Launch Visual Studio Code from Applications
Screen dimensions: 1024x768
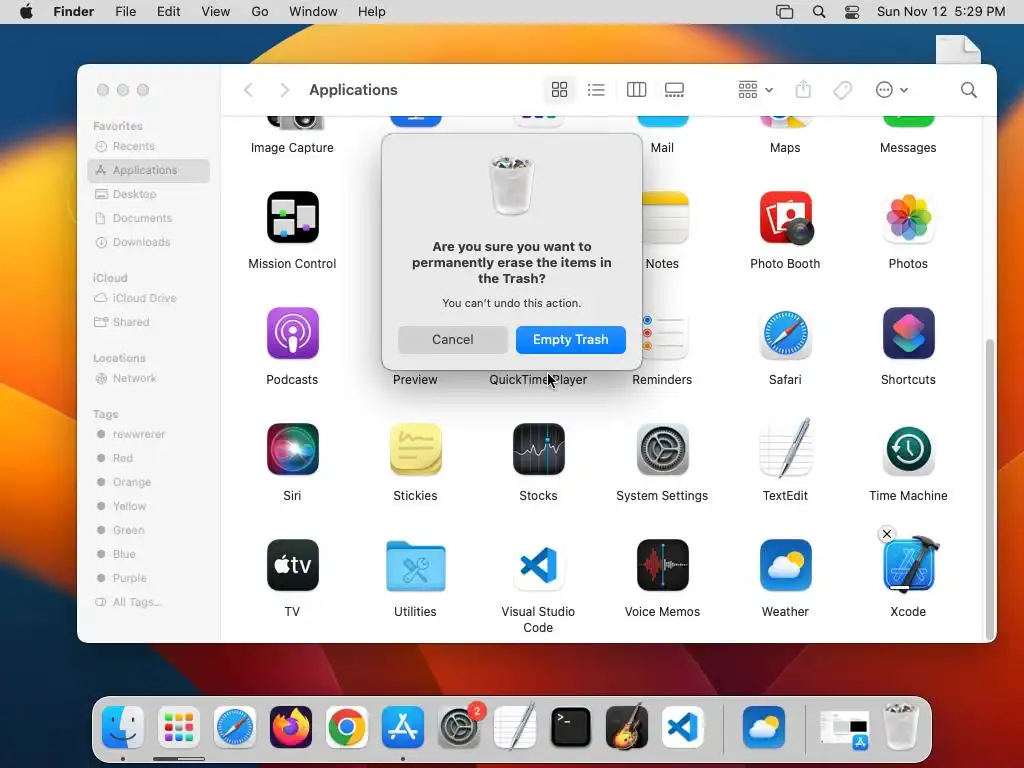[539, 566]
